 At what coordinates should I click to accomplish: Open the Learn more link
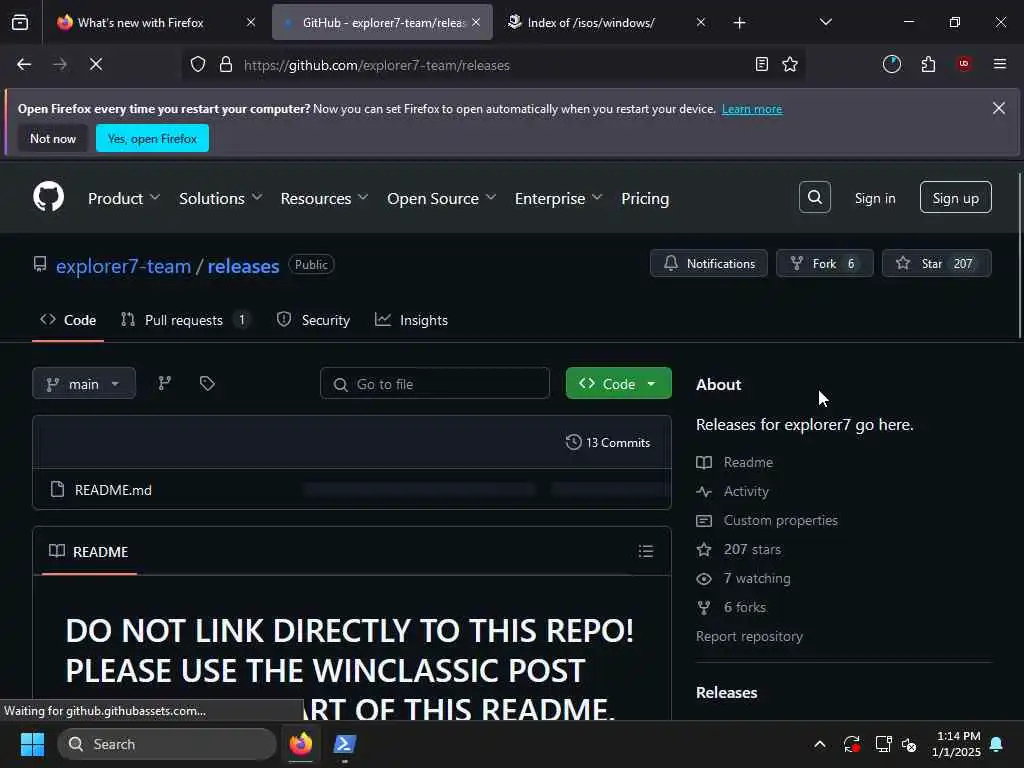coord(752,109)
